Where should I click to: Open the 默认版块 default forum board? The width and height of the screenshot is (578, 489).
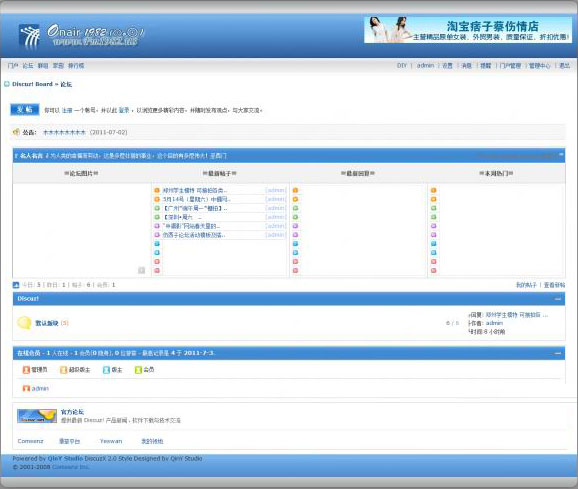coord(46,323)
